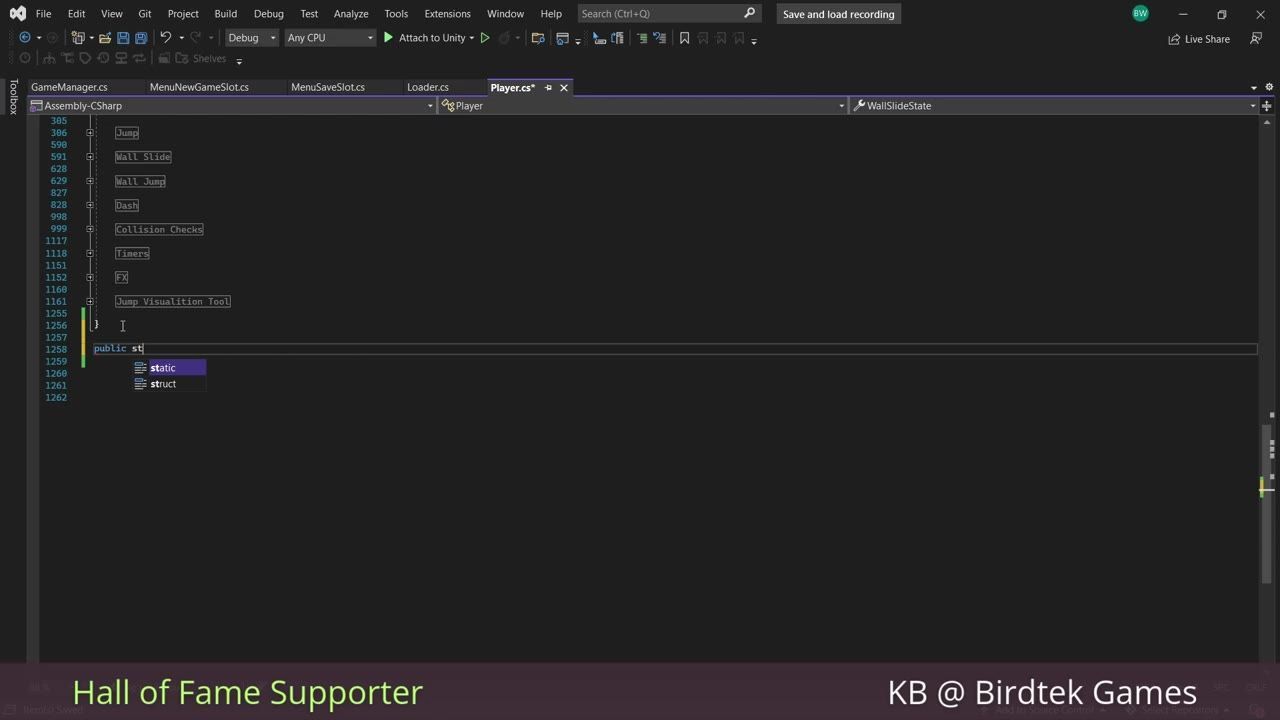Click the find in files folder icon
The height and width of the screenshot is (720, 1280).
pos(538,38)
